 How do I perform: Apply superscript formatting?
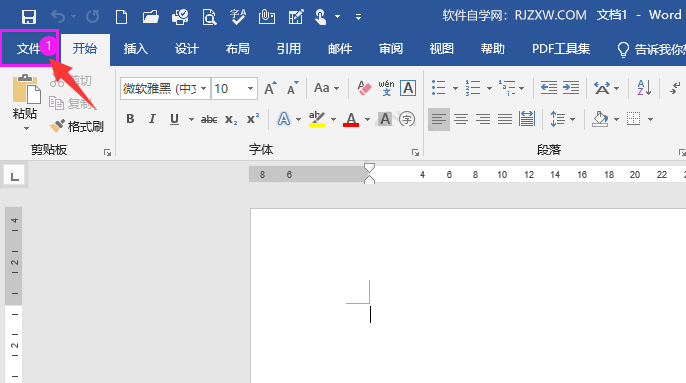(x=253, y=119)
